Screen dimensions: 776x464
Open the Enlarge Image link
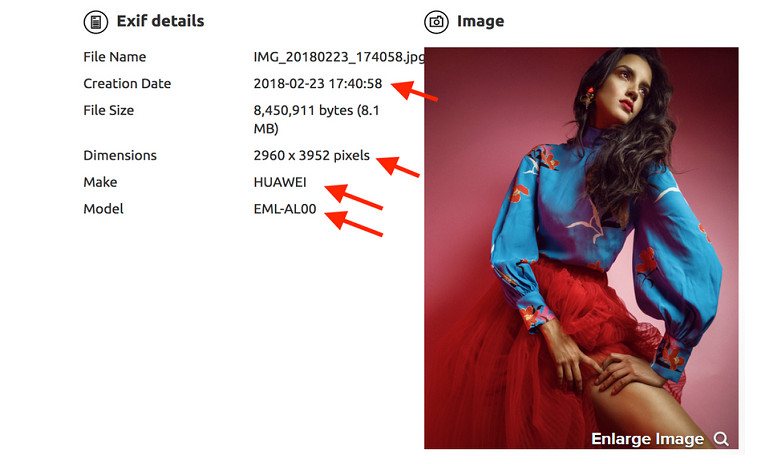coord(647,439)
